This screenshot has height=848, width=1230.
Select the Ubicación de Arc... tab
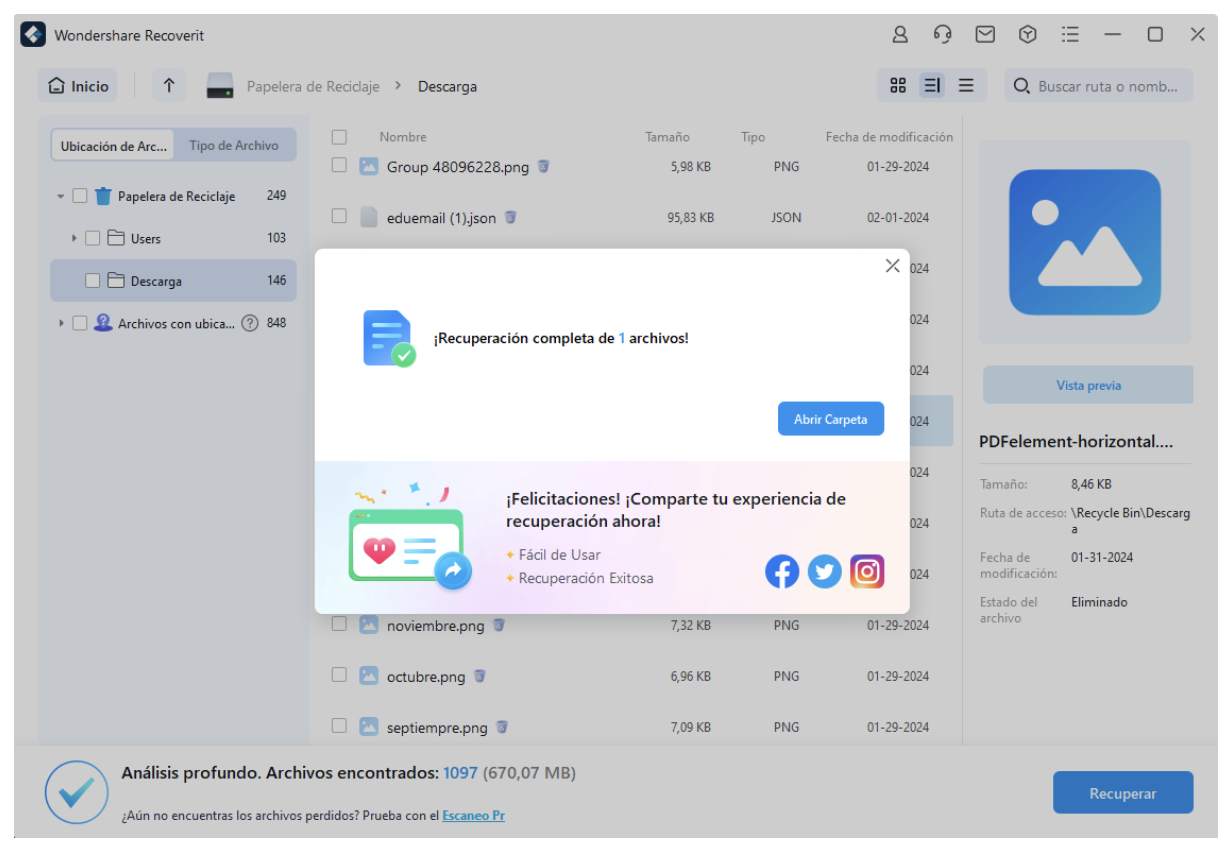[x=113, y=145]
